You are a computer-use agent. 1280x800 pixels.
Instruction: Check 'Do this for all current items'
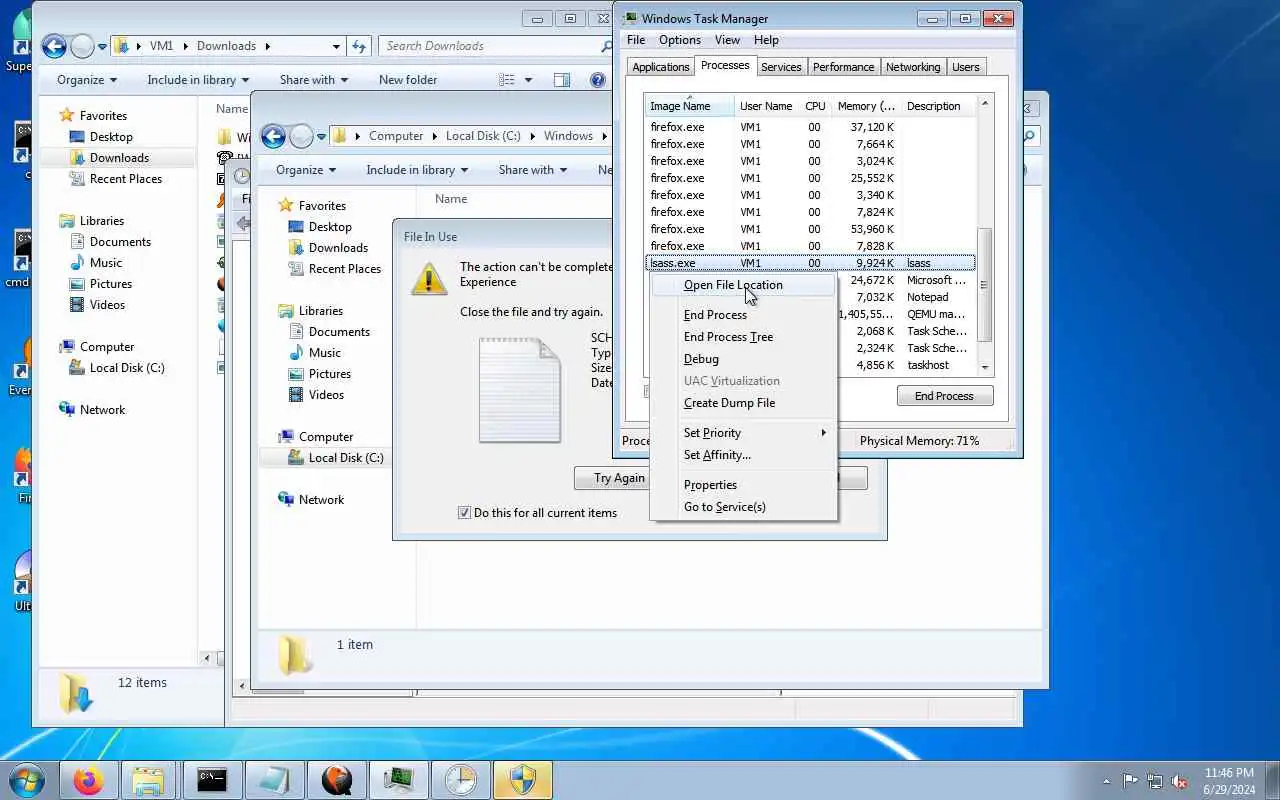(464, 513)
